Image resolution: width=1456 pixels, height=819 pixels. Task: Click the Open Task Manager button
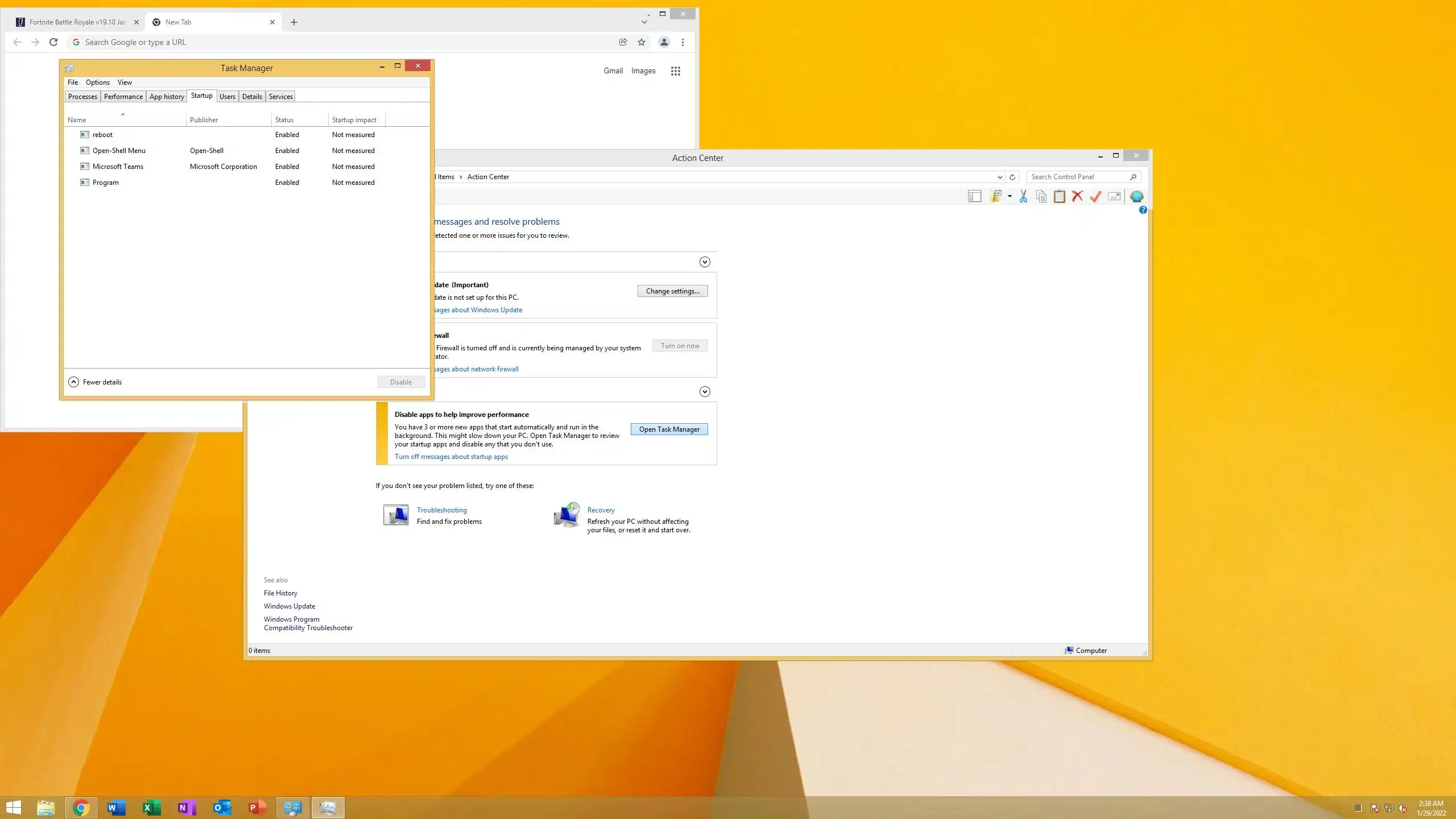pyautogui.click(x=669, y=429)
